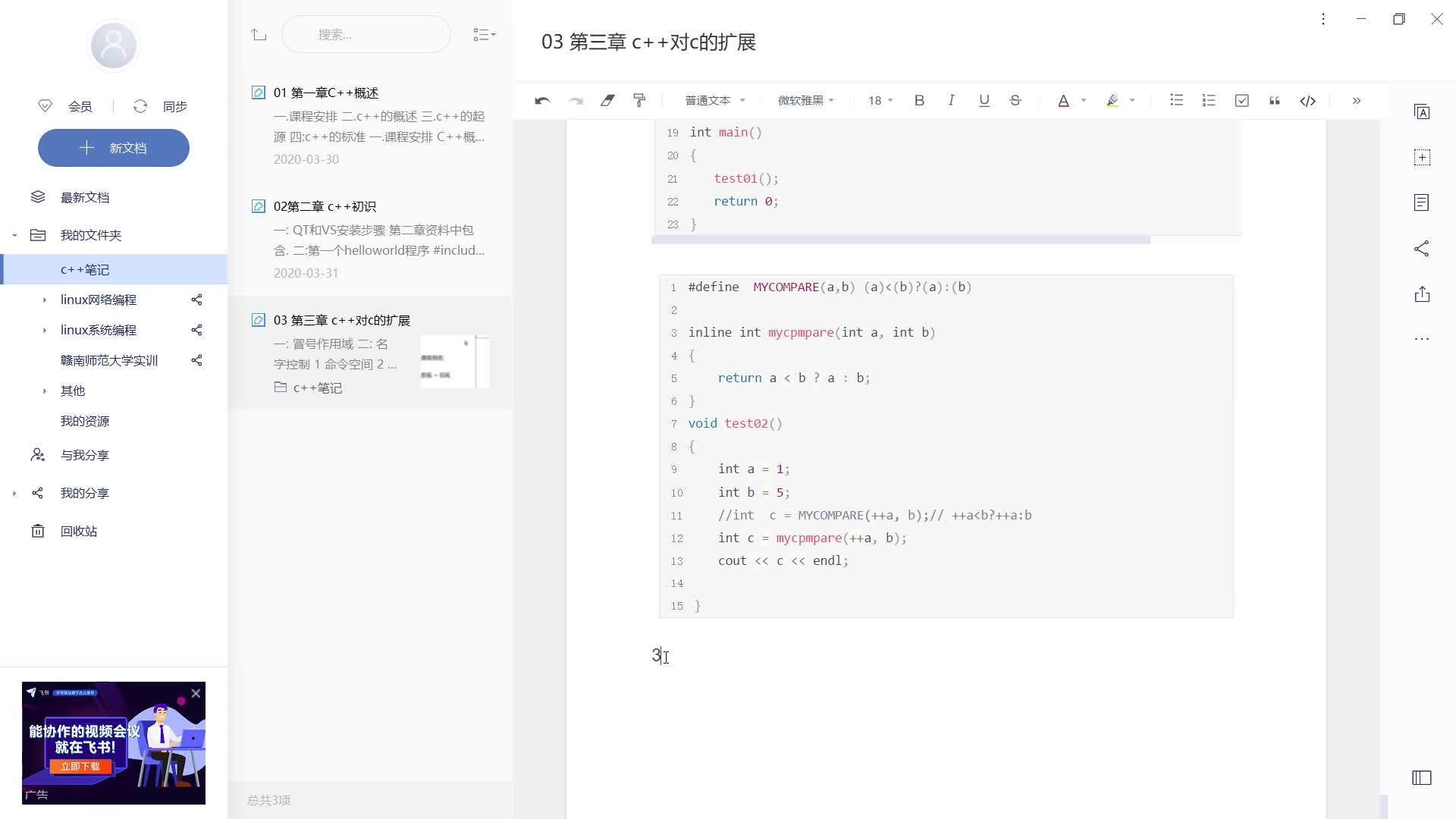1456x819 pixels.
Task: Click the undo arrow in toolbar
Action: coord(542,100)
